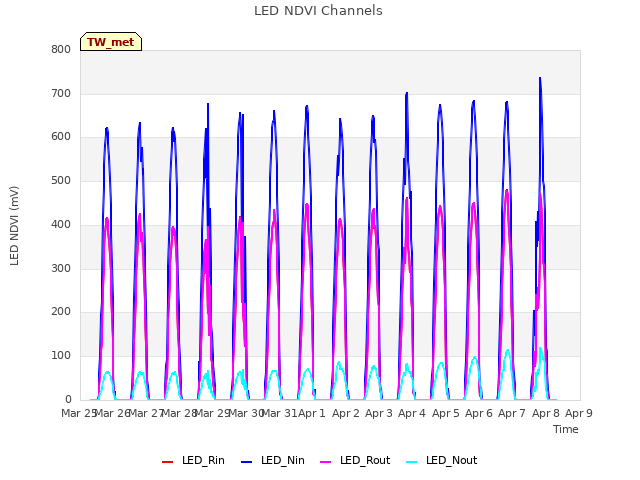Click the Mar 29 x-axis label
640x480 pixels.
point(213,413)
